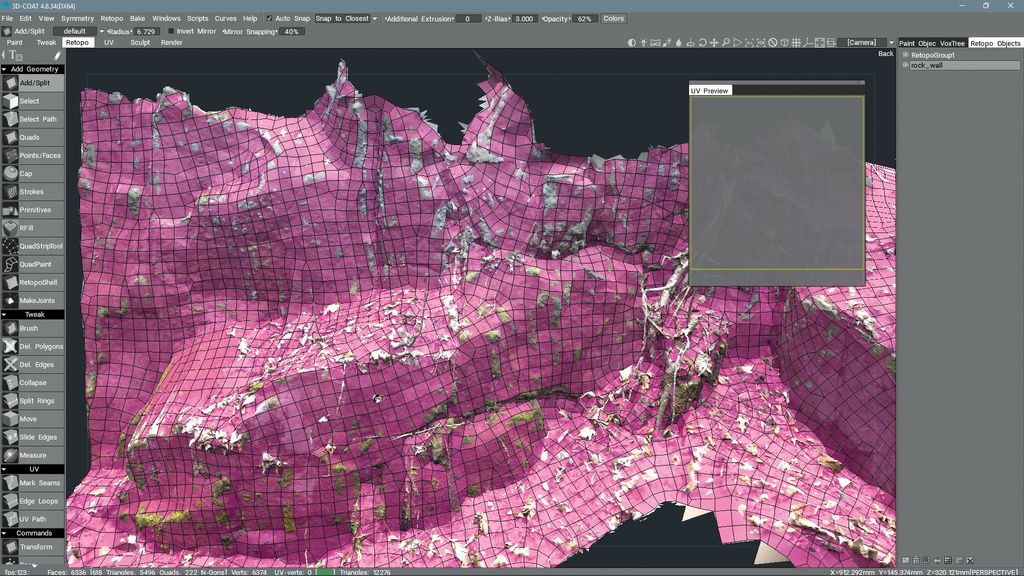This screenshot has width=1024, height=576.
Task: Enable the Invert Mirror checkbox
Action: point(171,31)
